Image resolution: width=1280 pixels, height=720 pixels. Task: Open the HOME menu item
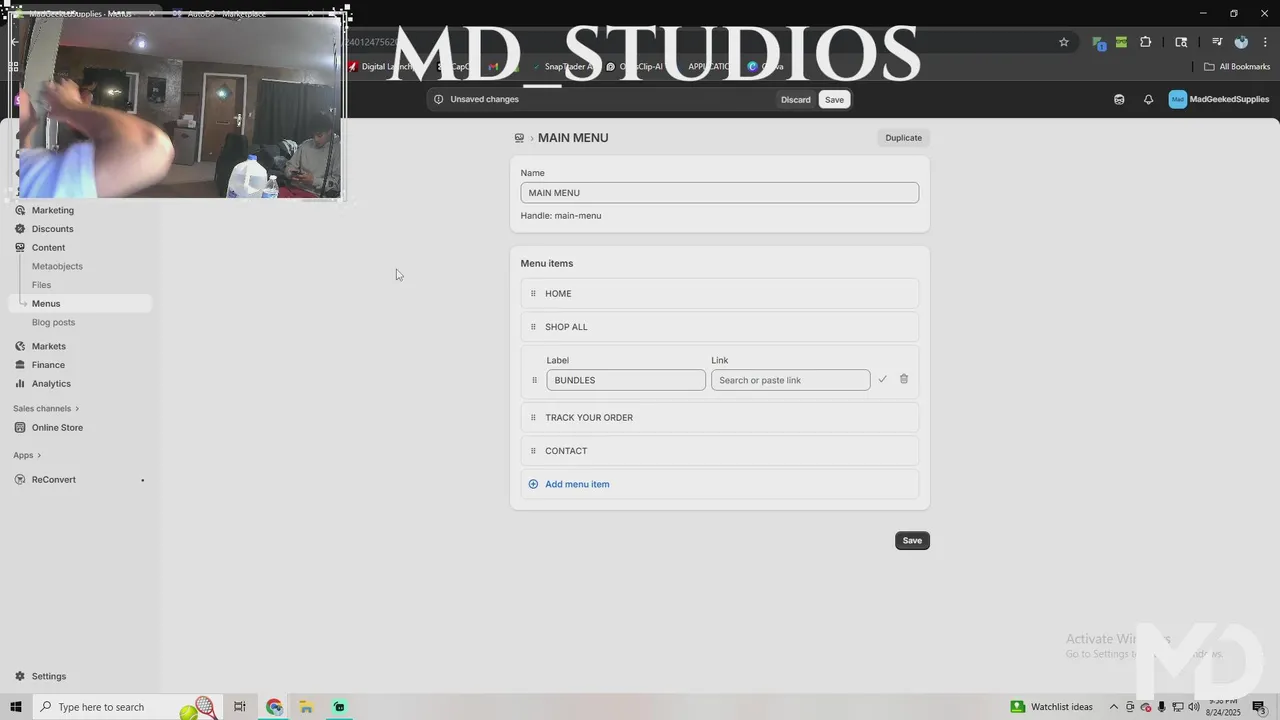[720, 294]
